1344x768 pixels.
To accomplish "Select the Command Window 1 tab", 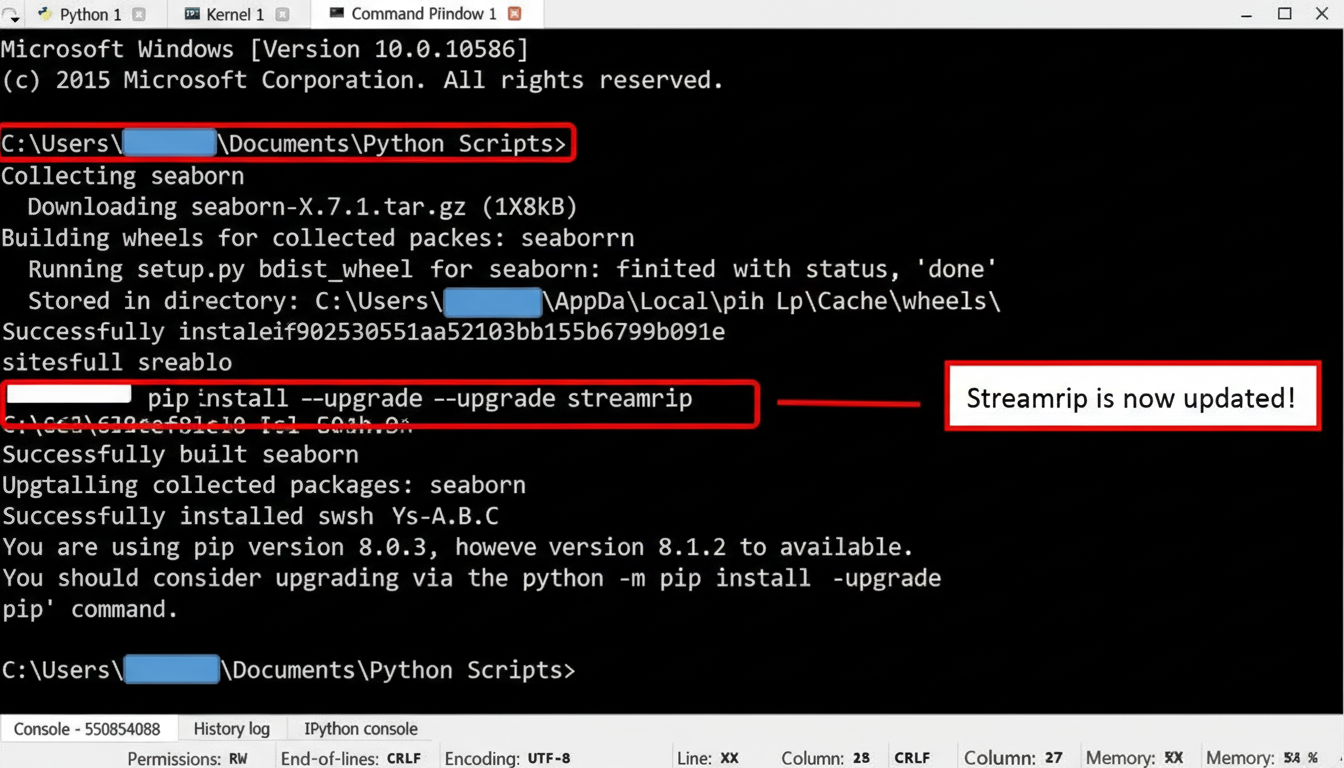I will (x=424, y=14).
